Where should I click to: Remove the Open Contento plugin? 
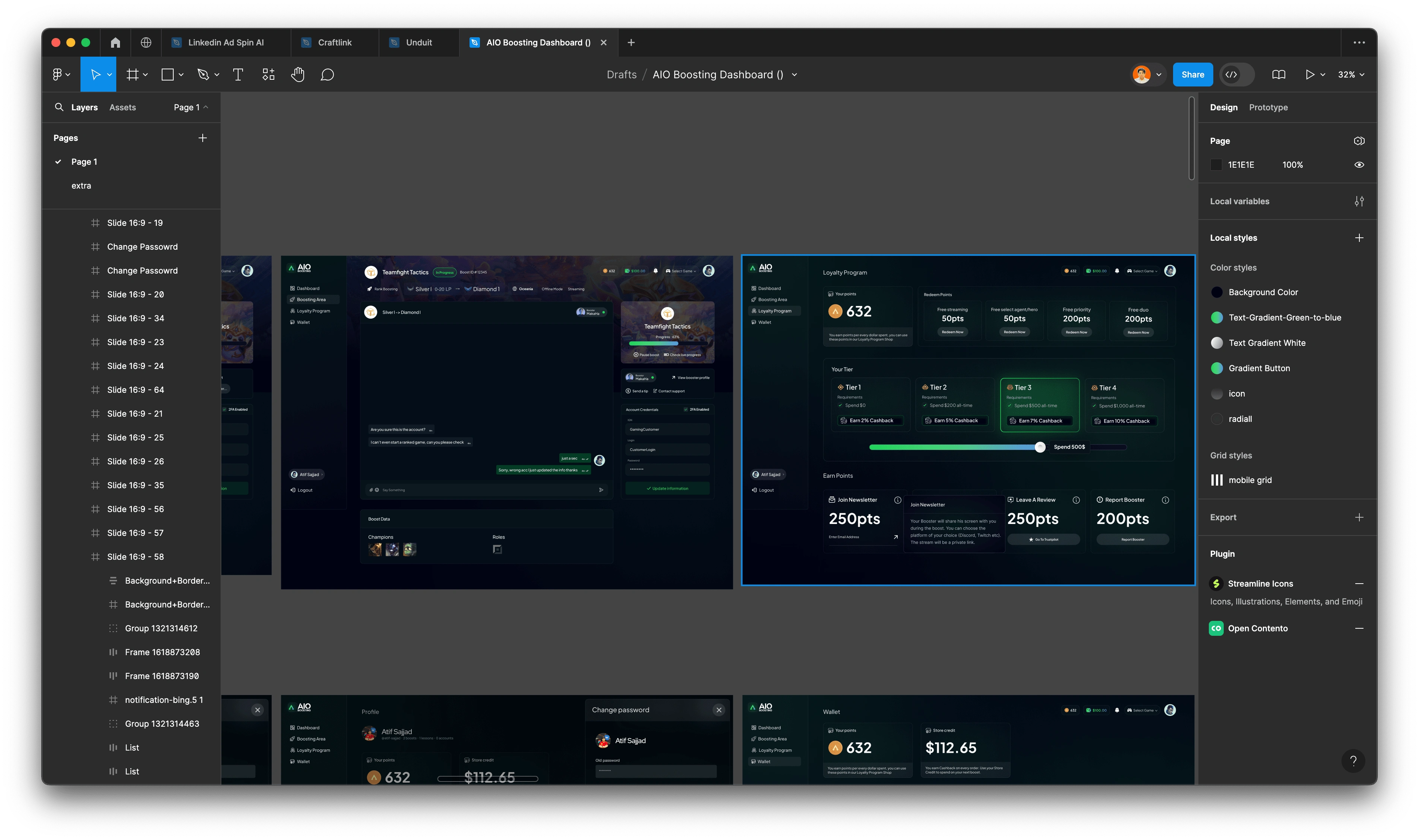tap(1358, 628)
